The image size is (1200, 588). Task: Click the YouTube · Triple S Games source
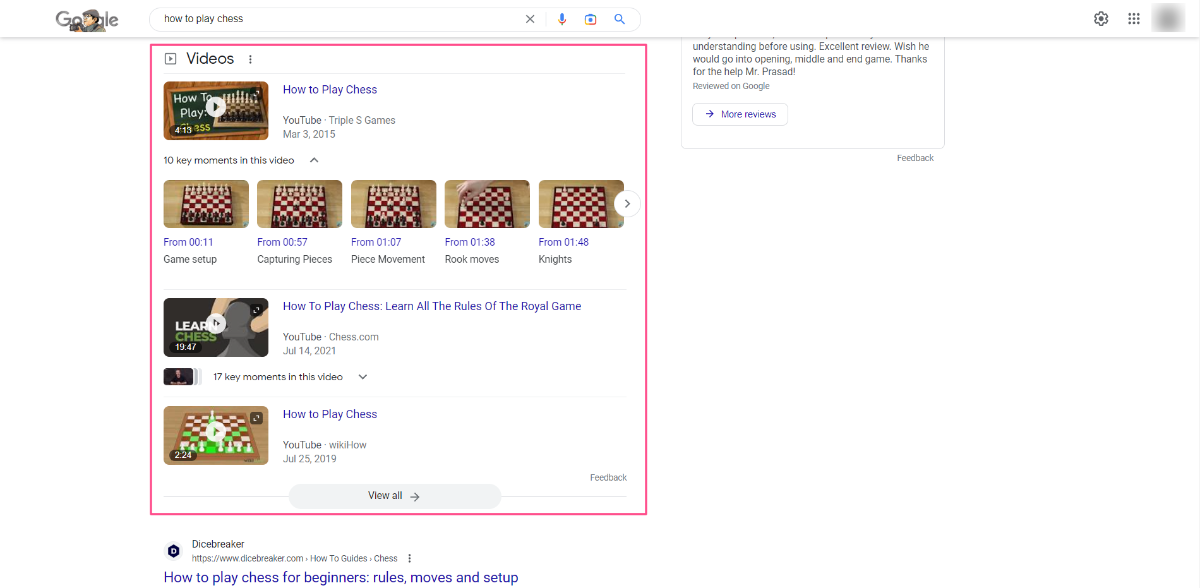(339, 120)
